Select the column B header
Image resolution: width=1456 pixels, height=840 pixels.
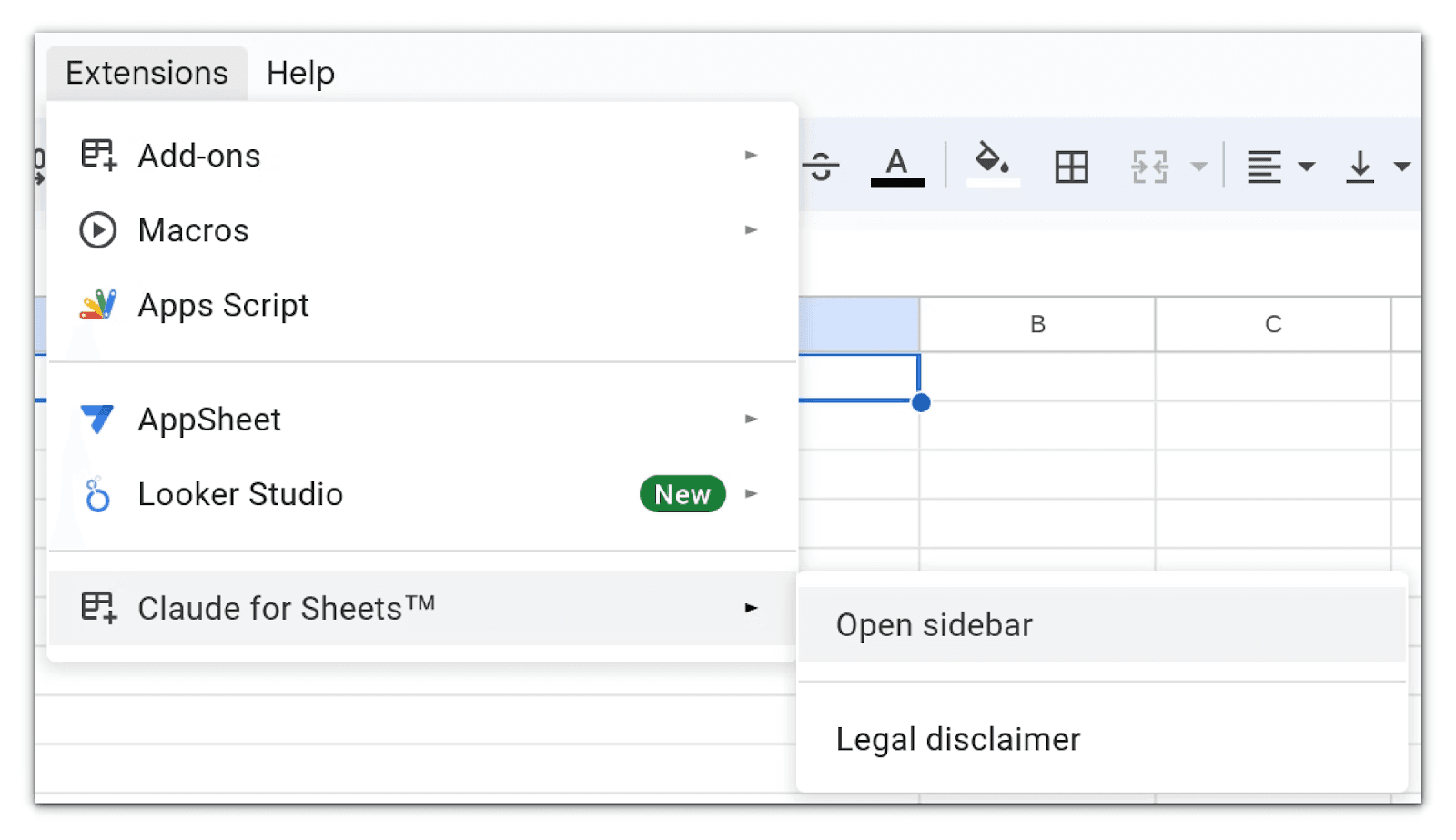click(1037, 324)
